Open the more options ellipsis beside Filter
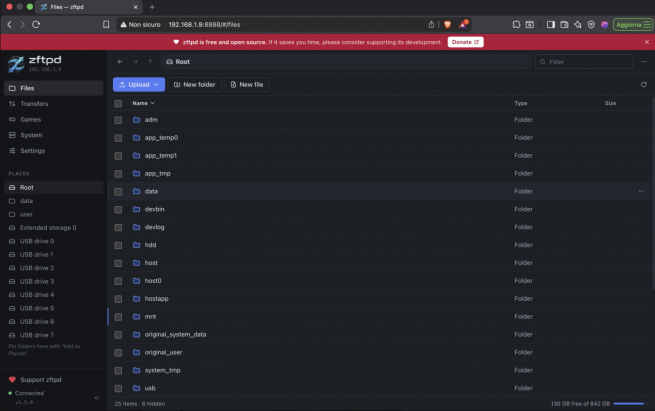 click(644, 61)
